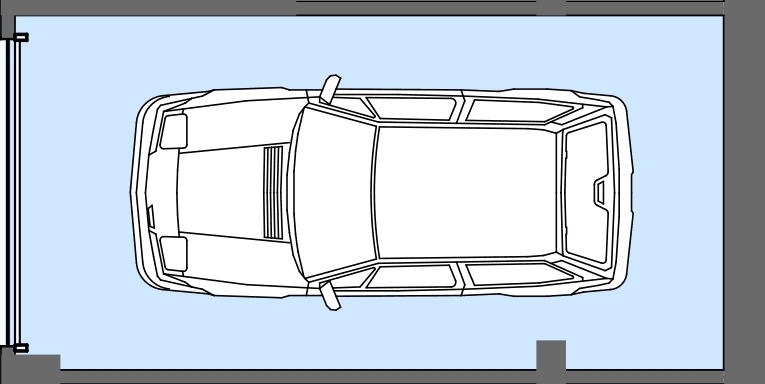This screenshot has width=765, height=384.
Task: Select the car roof panel
Action: coord(466,192)
